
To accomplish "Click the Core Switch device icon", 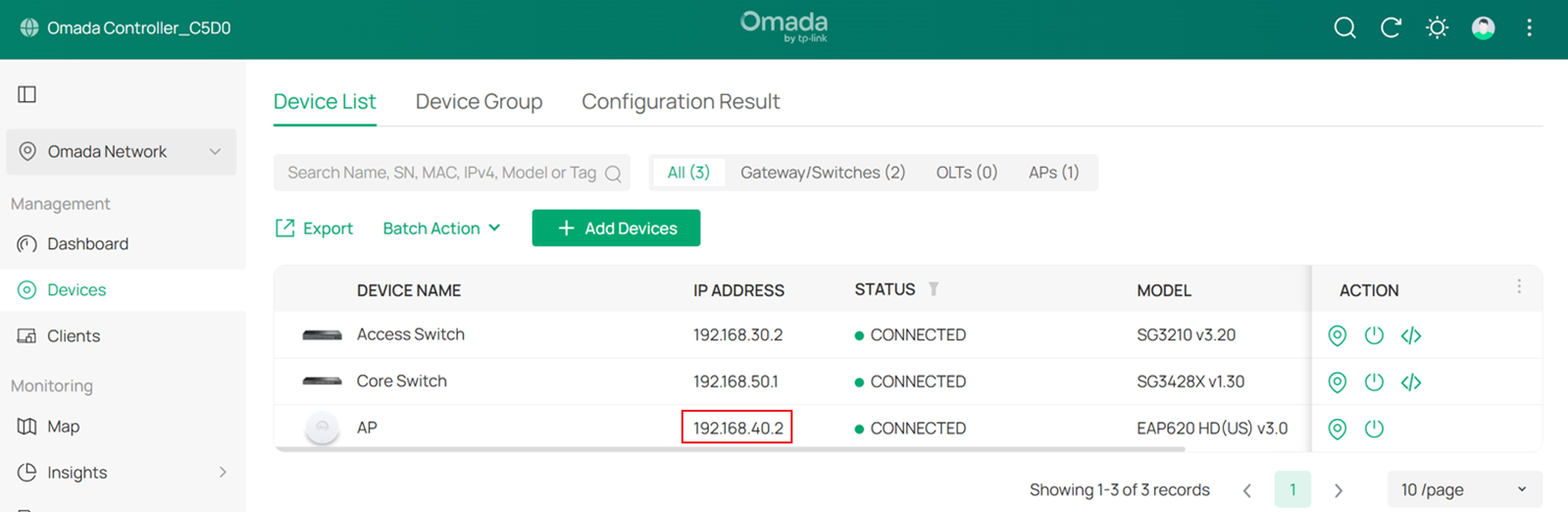I will click(x=322, y=382).
